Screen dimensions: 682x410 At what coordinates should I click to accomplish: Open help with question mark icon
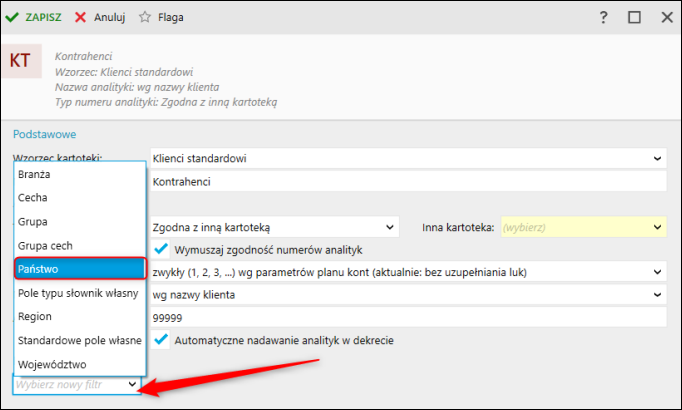point(603,18)
